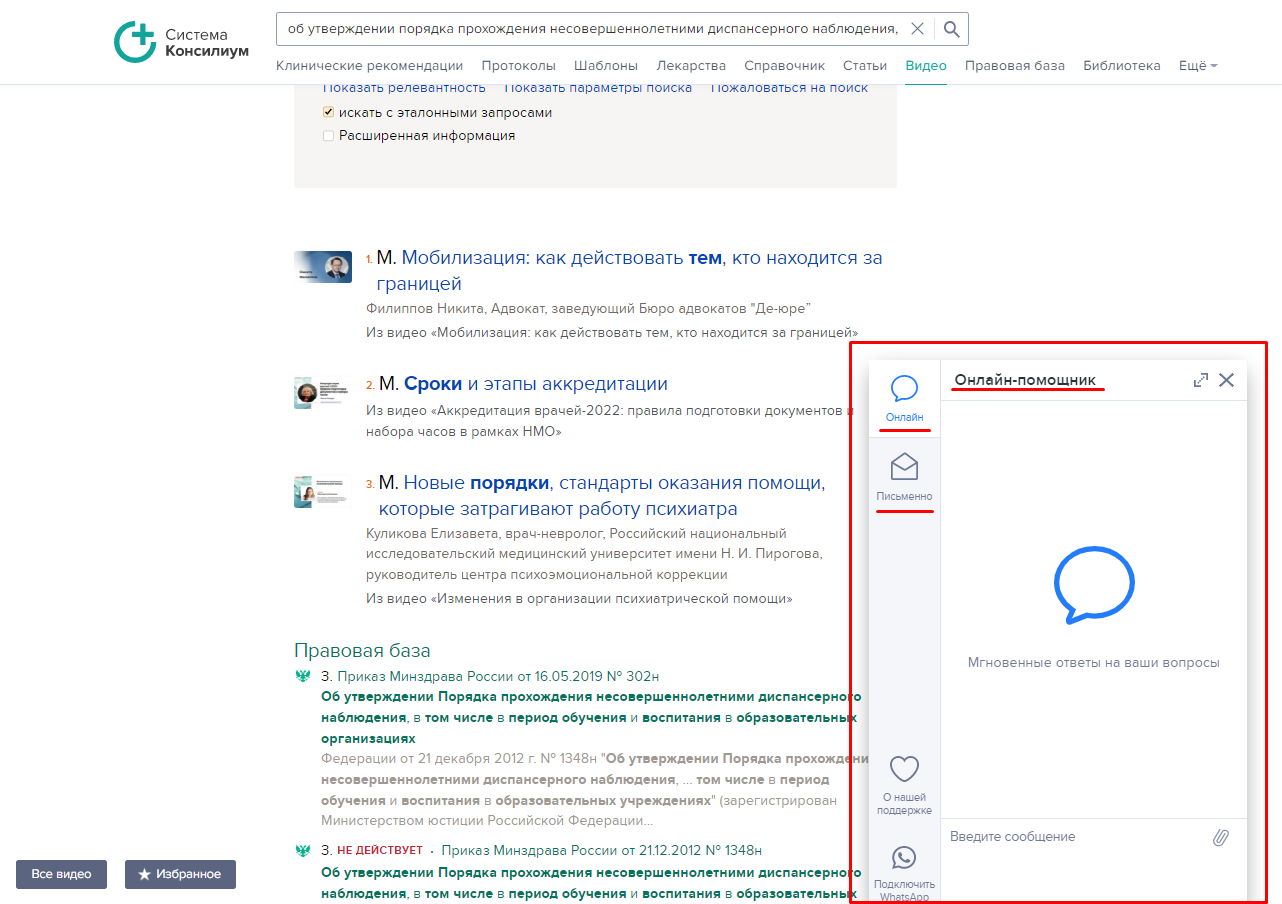Open Правовая база tab
Image resolution: width=1282 pixels, height=904 pixels.
click(x=1015, y=66)
